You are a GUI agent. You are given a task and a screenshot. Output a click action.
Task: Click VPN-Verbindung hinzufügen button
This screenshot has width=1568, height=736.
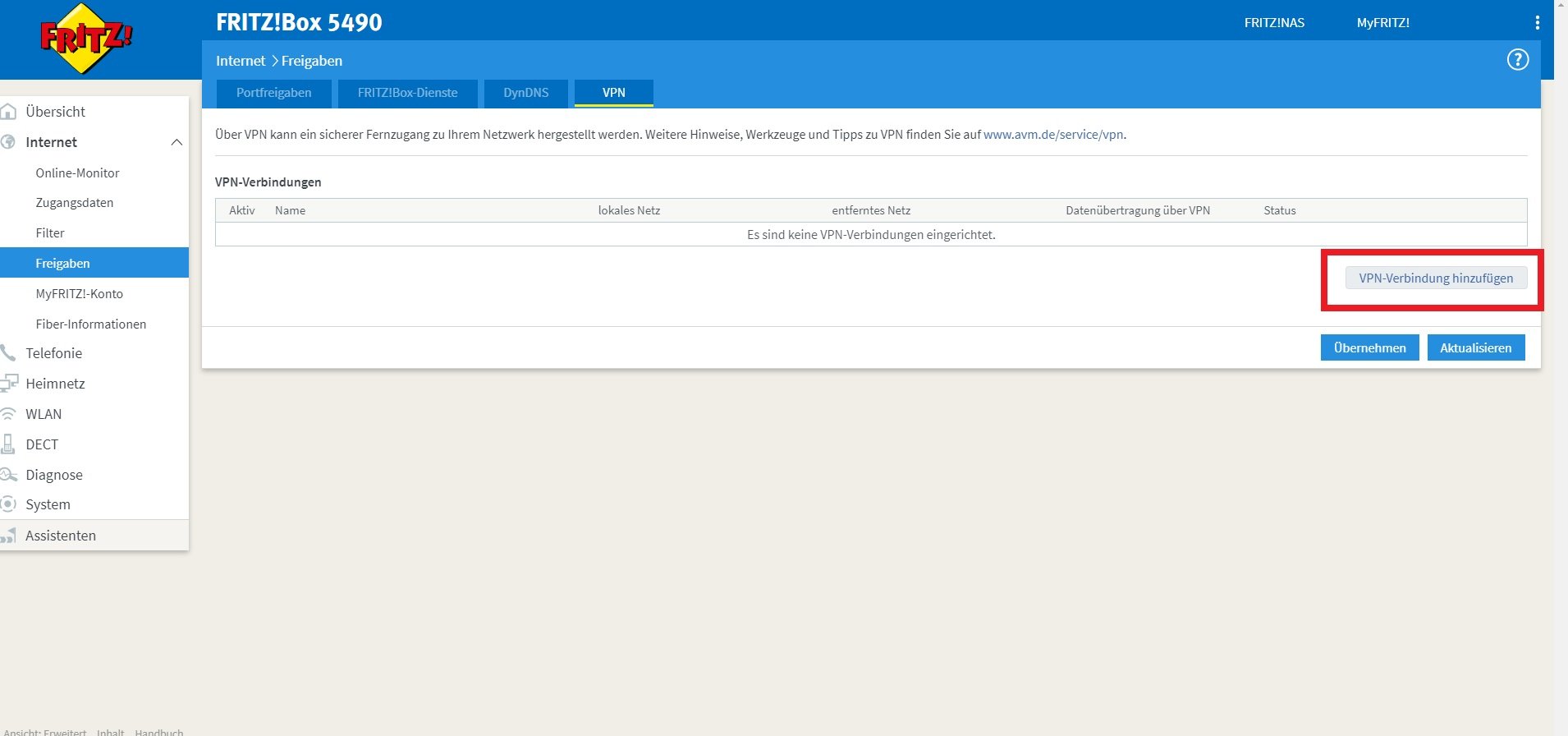(1436, 278)
